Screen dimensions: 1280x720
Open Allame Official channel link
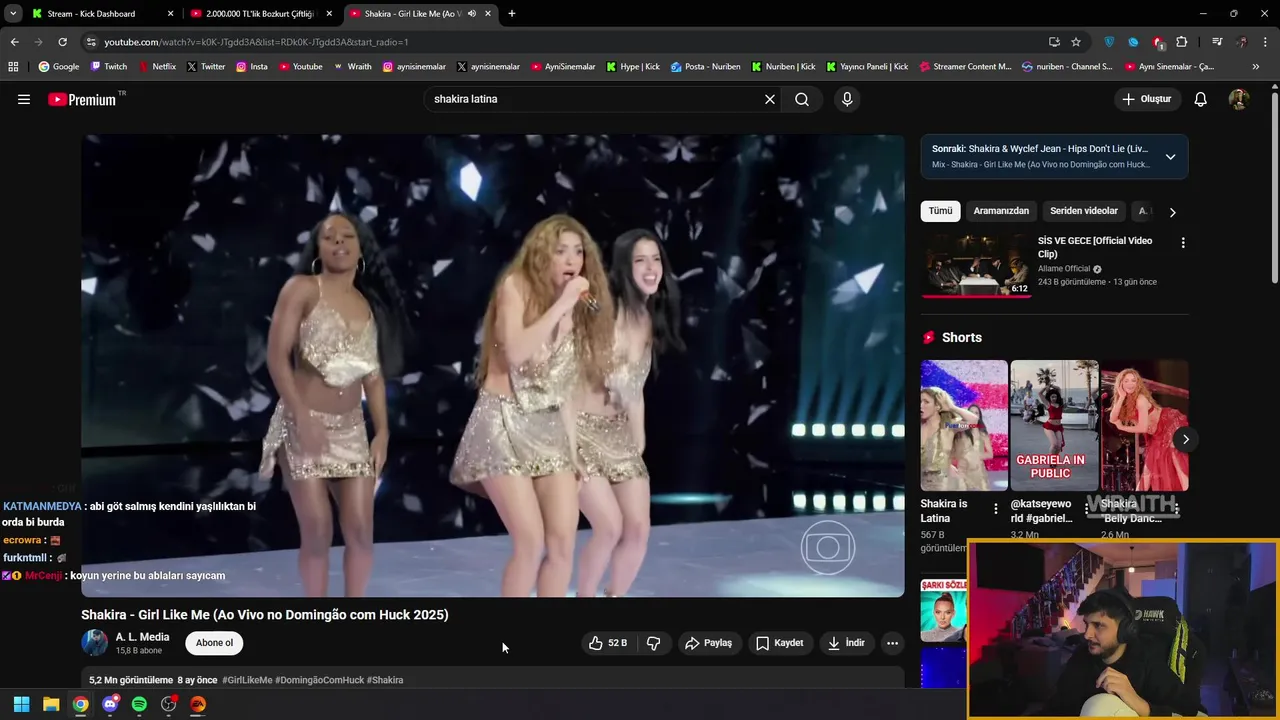click(1064, 269)
